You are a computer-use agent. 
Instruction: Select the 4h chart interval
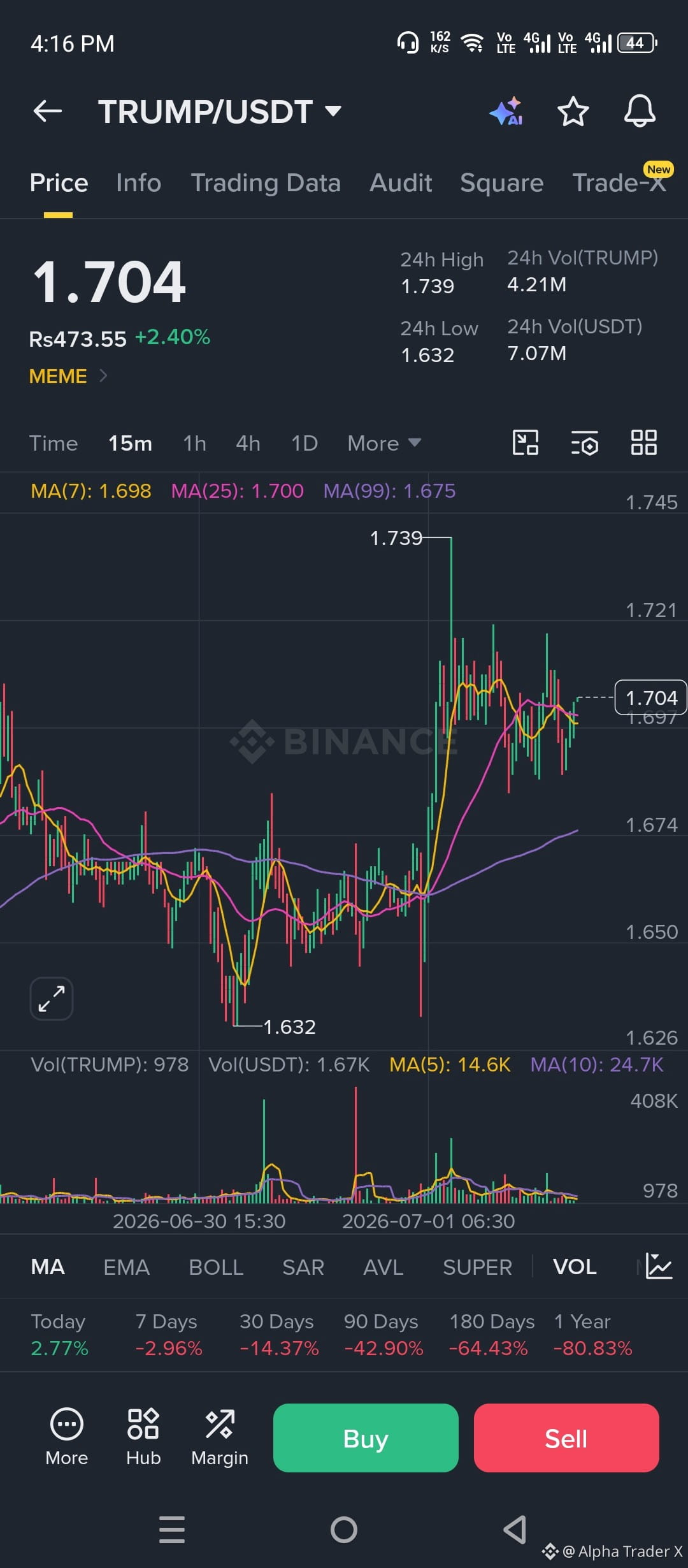click(x=248, y=443)
